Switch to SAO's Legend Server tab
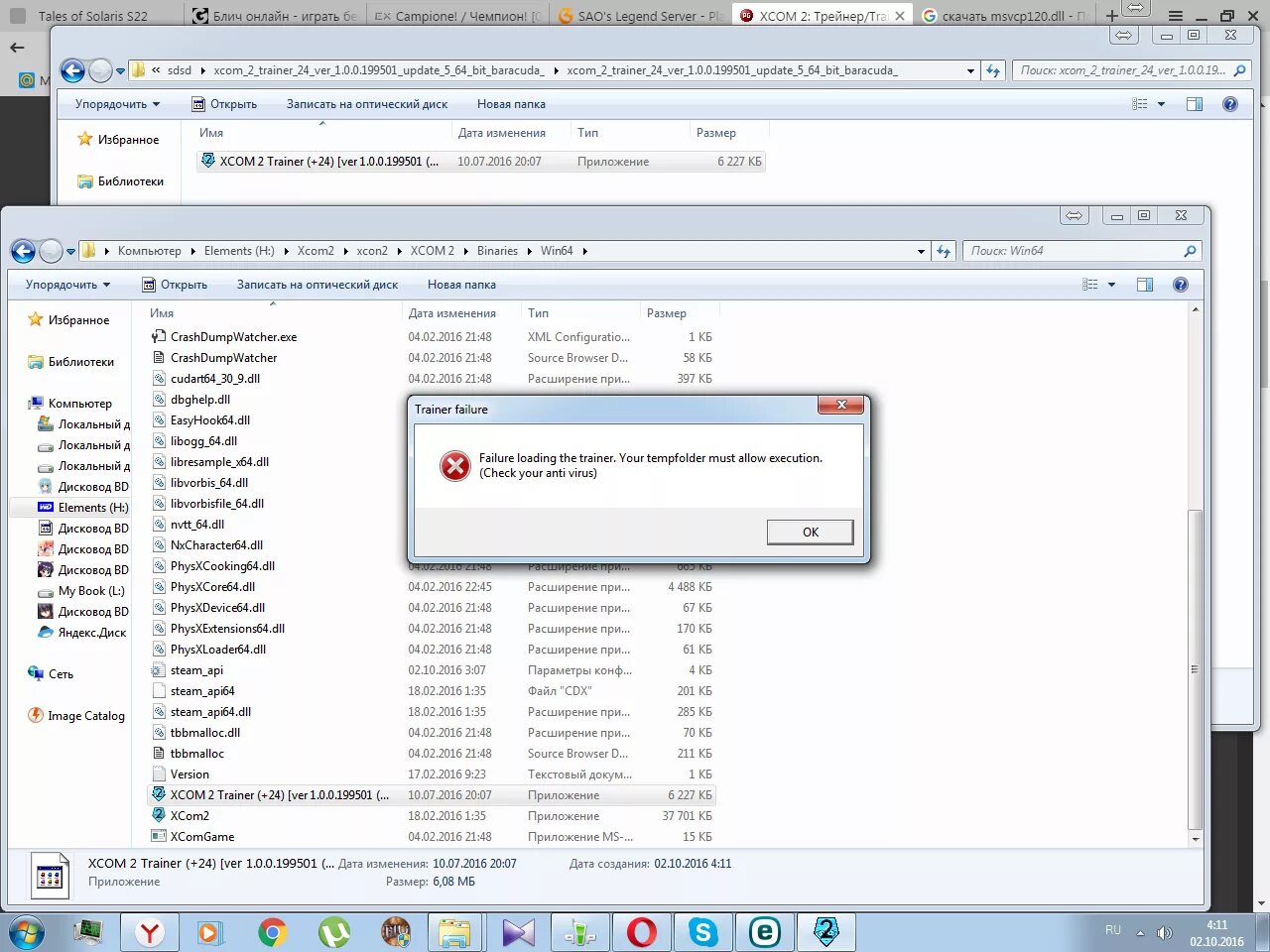The height and width of the screenshot is (952, 1270). click(x=640, y=16)
